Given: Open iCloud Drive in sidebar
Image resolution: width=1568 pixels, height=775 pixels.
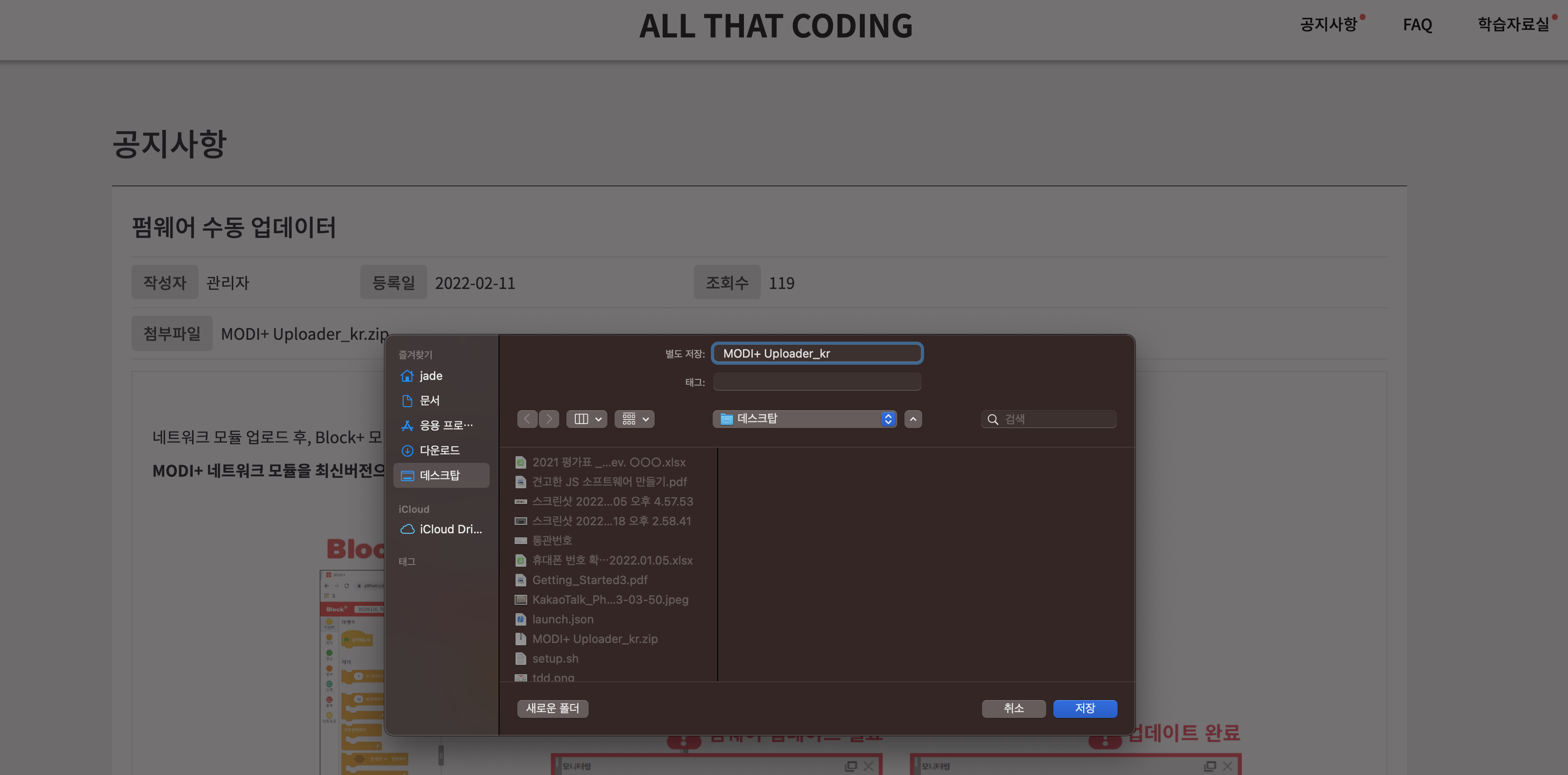Looking at the screenshot, I should click(x=450, y=530).
